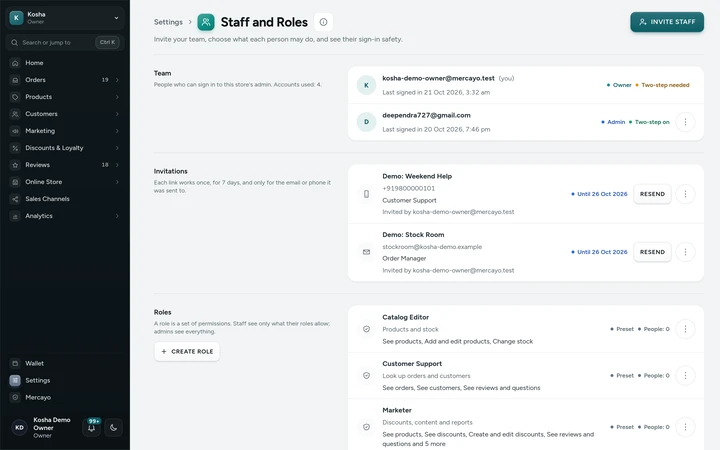Viewport: 720px width, 450px height.
Task: Expand the Analytics submenu chevron
Action: (x=117, y=216)
